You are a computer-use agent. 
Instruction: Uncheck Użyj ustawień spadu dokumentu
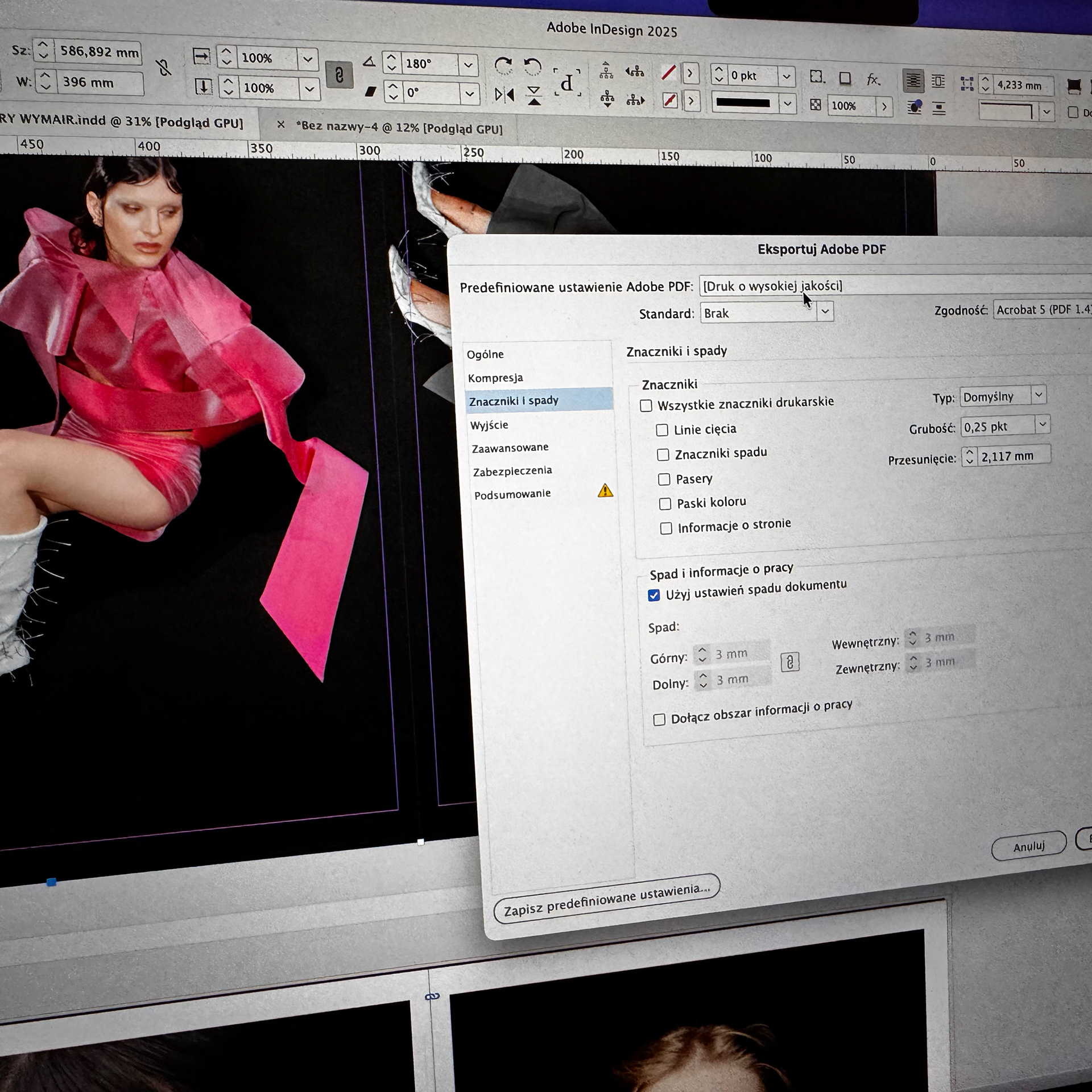(654, 595)
